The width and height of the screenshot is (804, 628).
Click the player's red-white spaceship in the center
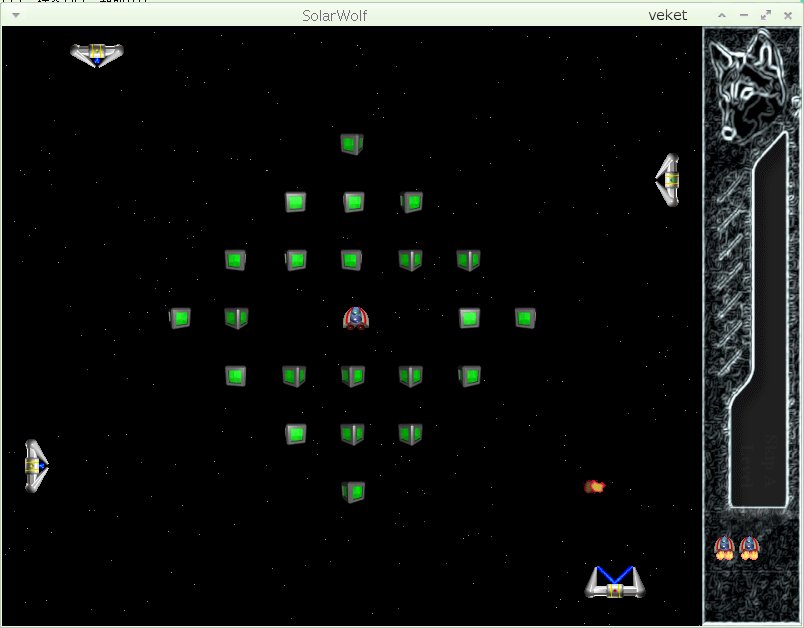(x=356, y=318)
